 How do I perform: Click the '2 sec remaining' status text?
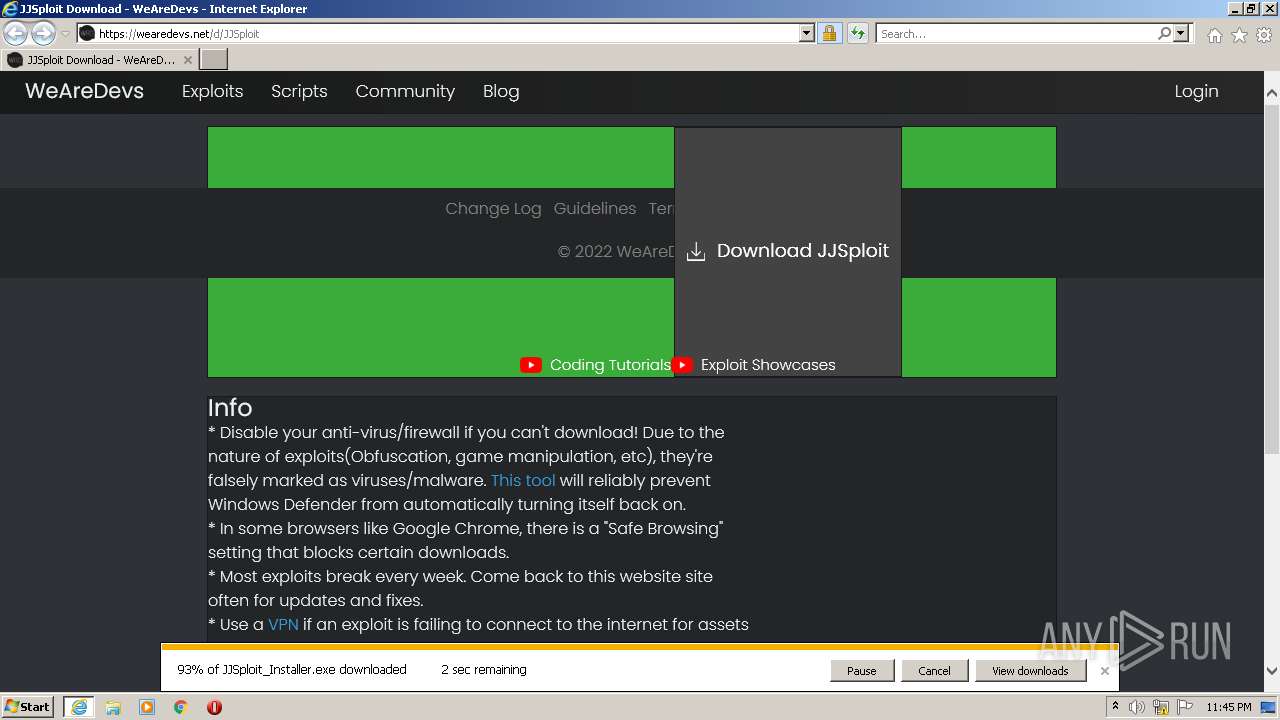483,670
